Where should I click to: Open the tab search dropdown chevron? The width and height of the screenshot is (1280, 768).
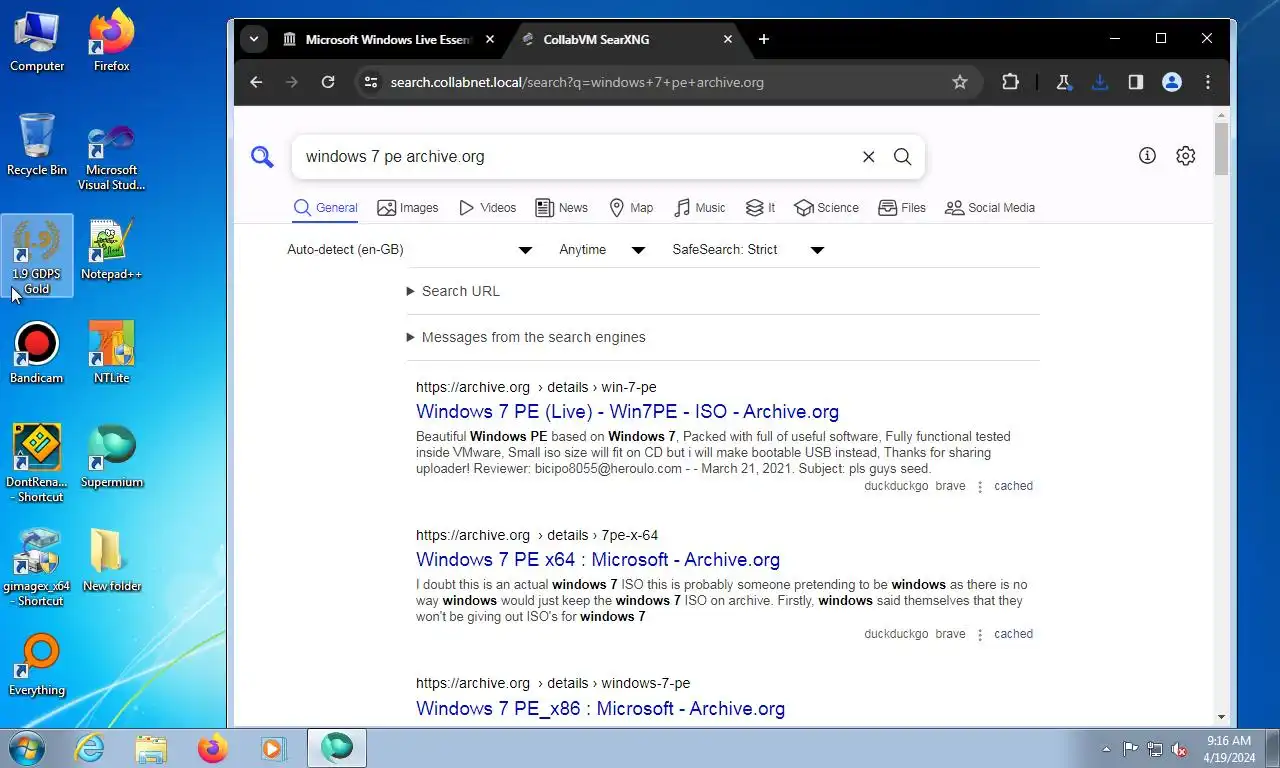tap(254, 39)
